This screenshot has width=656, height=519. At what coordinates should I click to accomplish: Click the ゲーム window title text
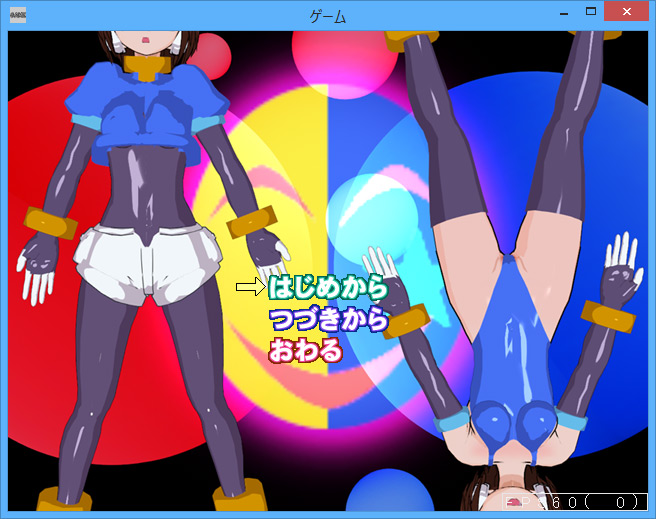click(328, 17)
